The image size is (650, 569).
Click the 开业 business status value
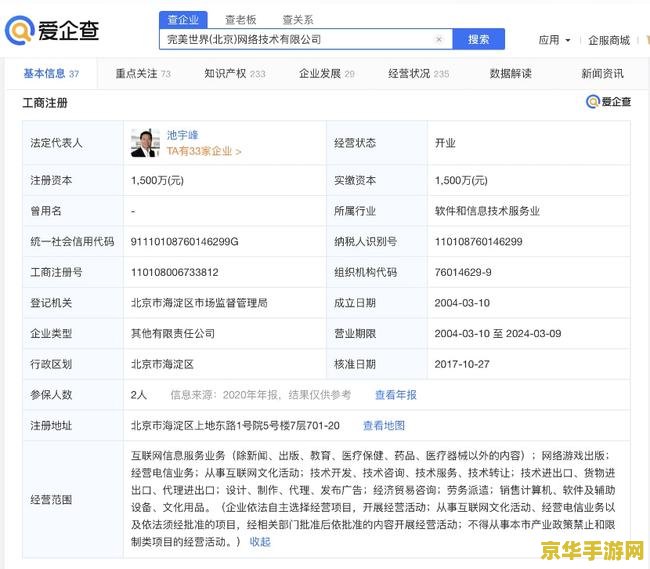(x=445, y=143)
